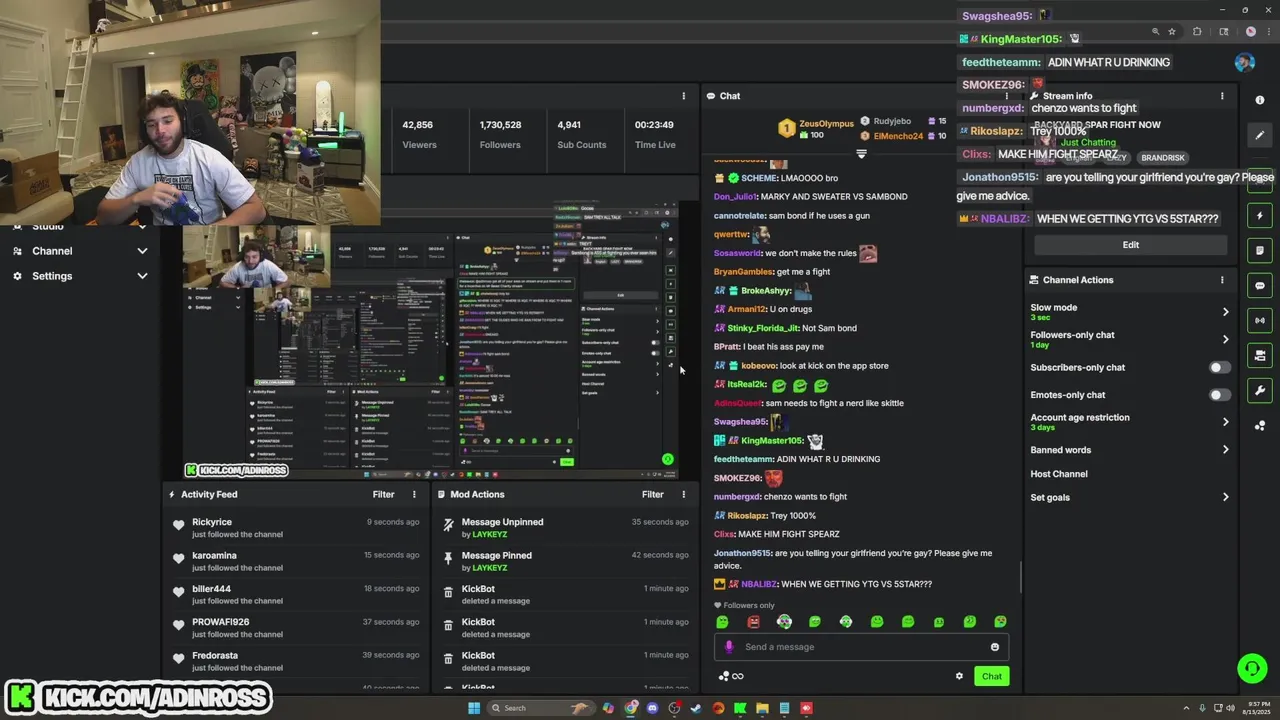The image size is (1280, 720).
Task: Open three-dot menu of Activity Feed panel
Action: pos(414,494)
